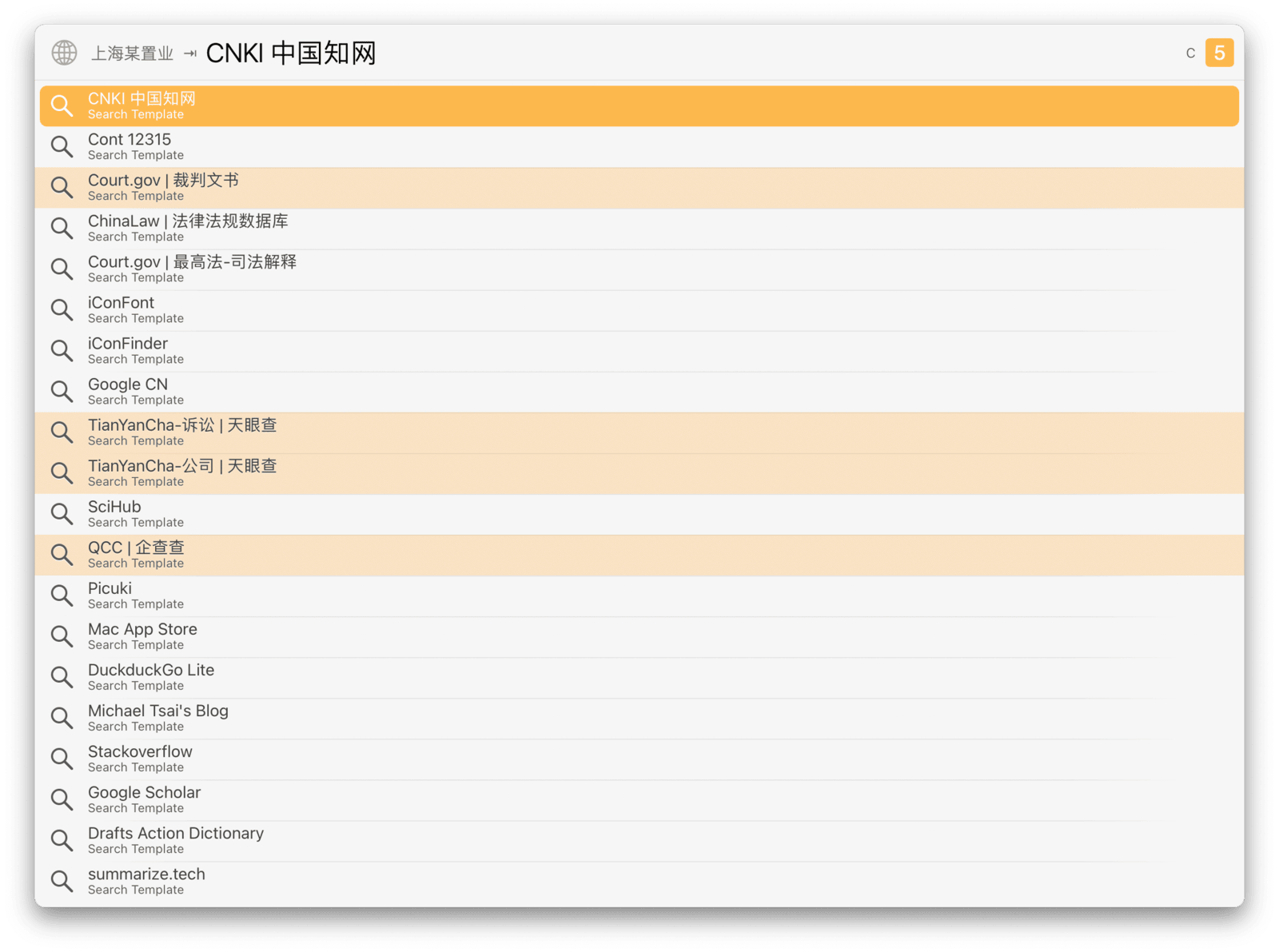Choose the Picuki search template
This screenshot has height=952, width=1279.
pos(639,595)
